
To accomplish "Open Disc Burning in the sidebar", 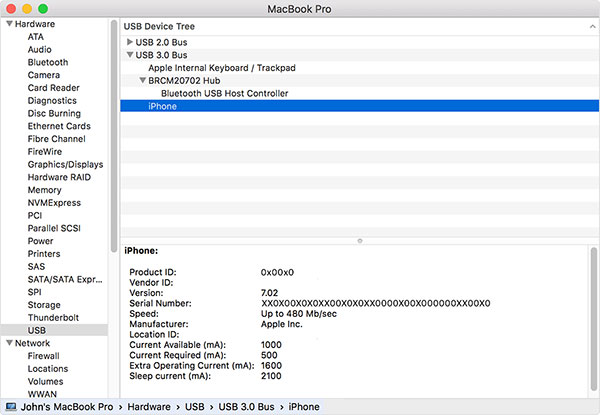I will [54, 113].
